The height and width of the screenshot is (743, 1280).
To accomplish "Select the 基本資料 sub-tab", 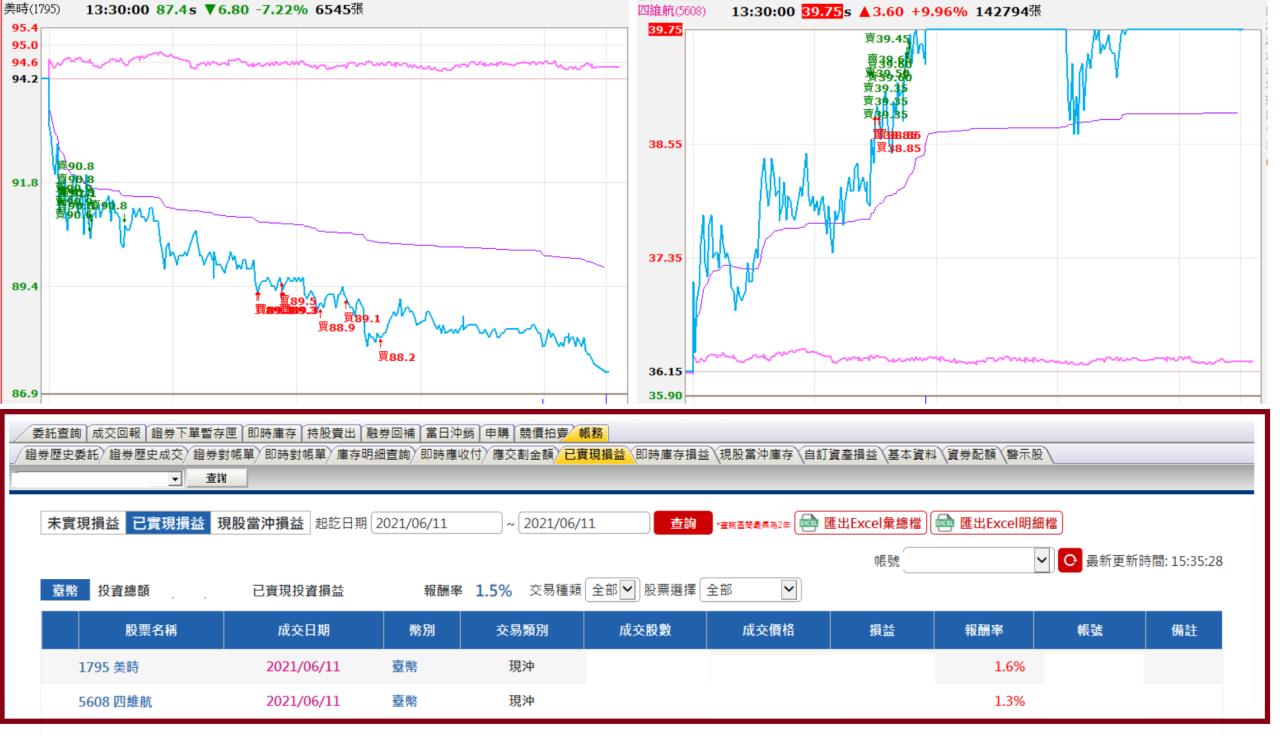I will point(914,455).
